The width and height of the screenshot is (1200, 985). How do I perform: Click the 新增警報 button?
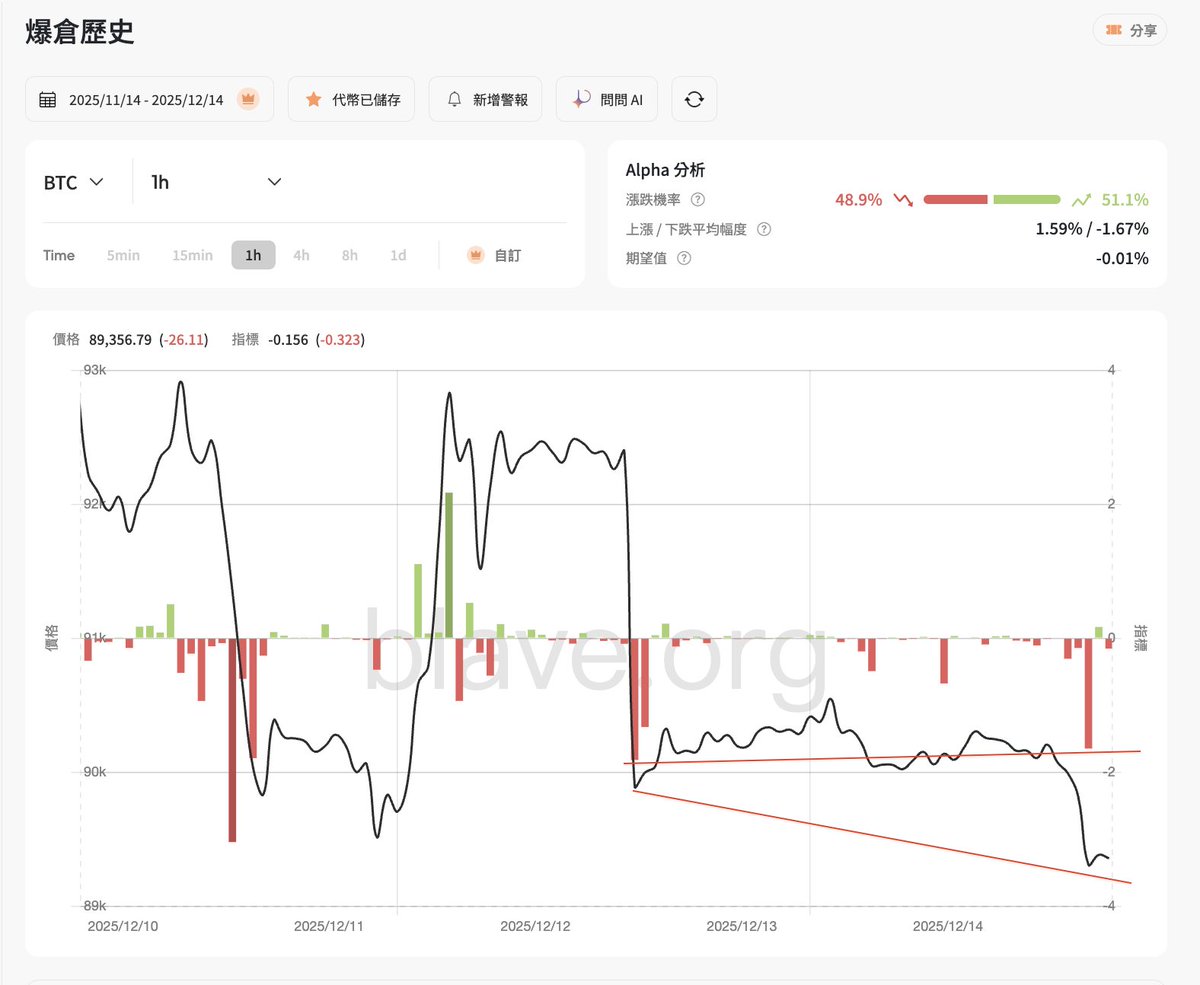(x=485, y=99)
